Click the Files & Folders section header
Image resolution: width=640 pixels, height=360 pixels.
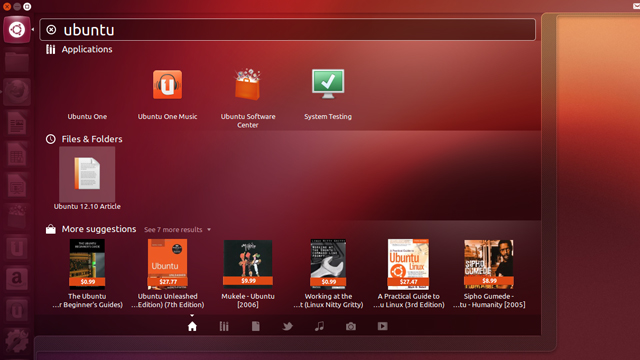(x=84, y=139)
